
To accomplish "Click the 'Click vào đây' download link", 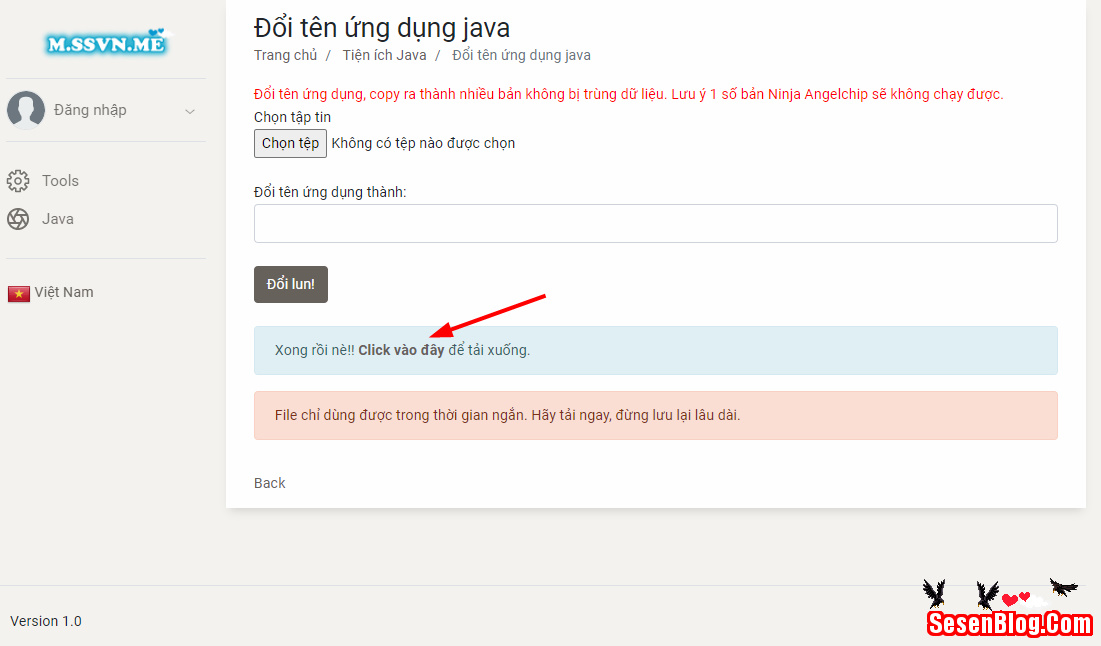I will click(401, 350).
